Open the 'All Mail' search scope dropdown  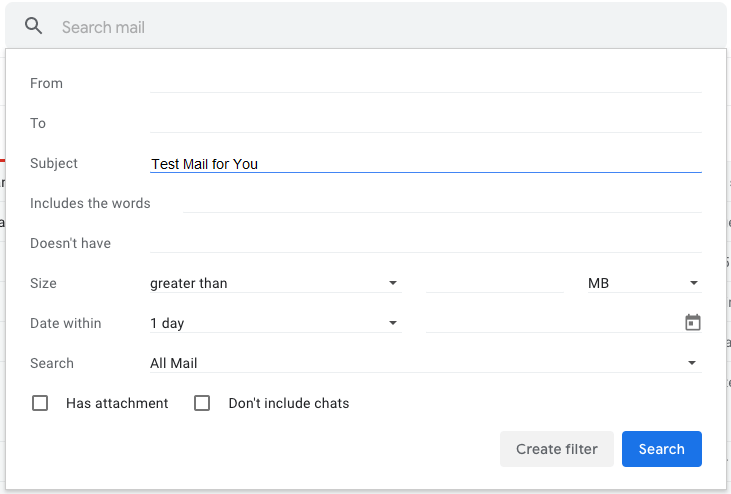(424, 363)
